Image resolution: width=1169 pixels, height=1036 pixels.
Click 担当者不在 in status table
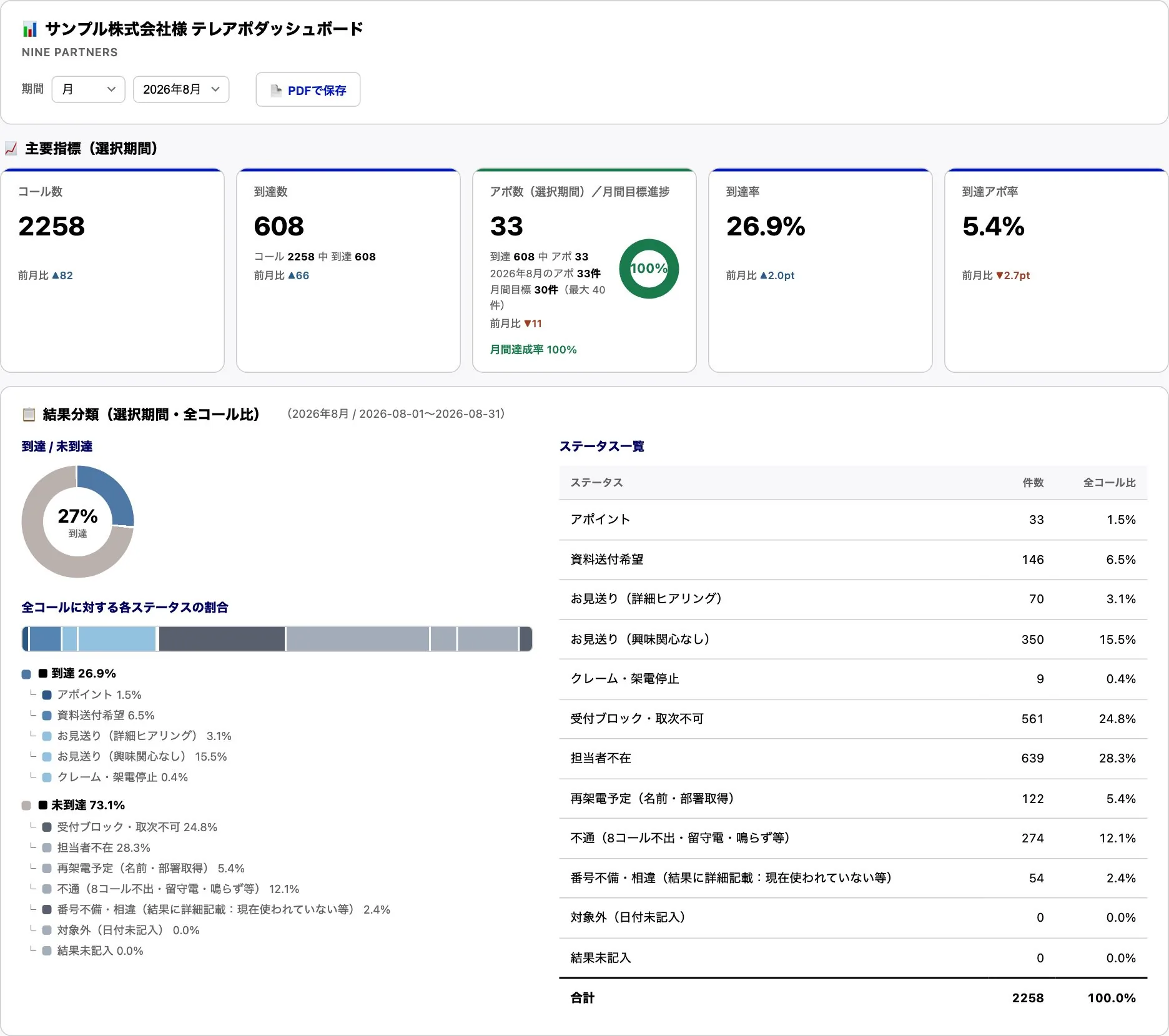(601, 758)
